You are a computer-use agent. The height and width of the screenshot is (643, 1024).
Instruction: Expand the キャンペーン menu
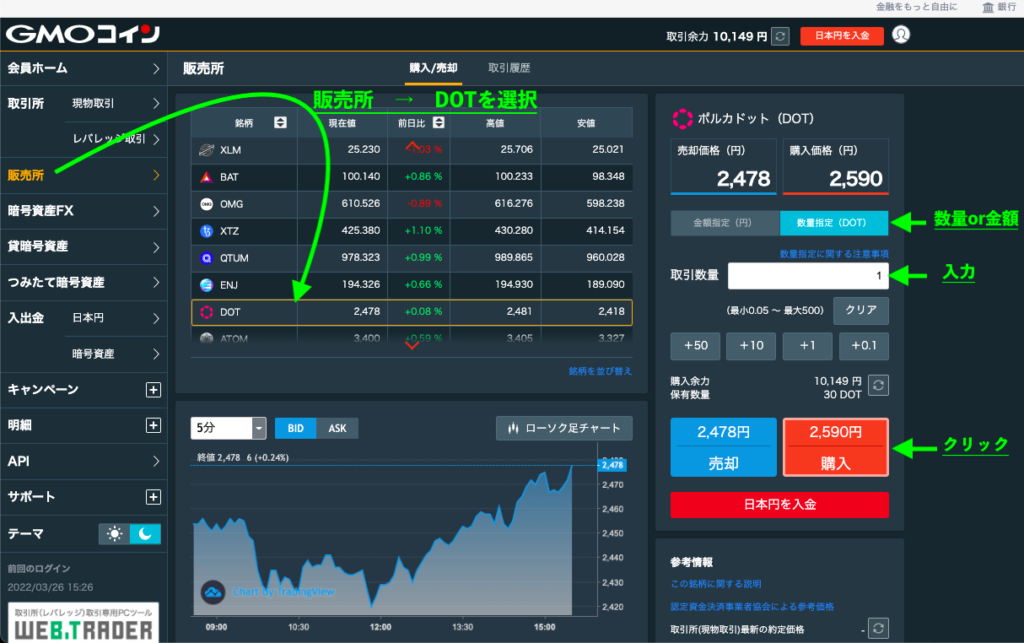153,390
